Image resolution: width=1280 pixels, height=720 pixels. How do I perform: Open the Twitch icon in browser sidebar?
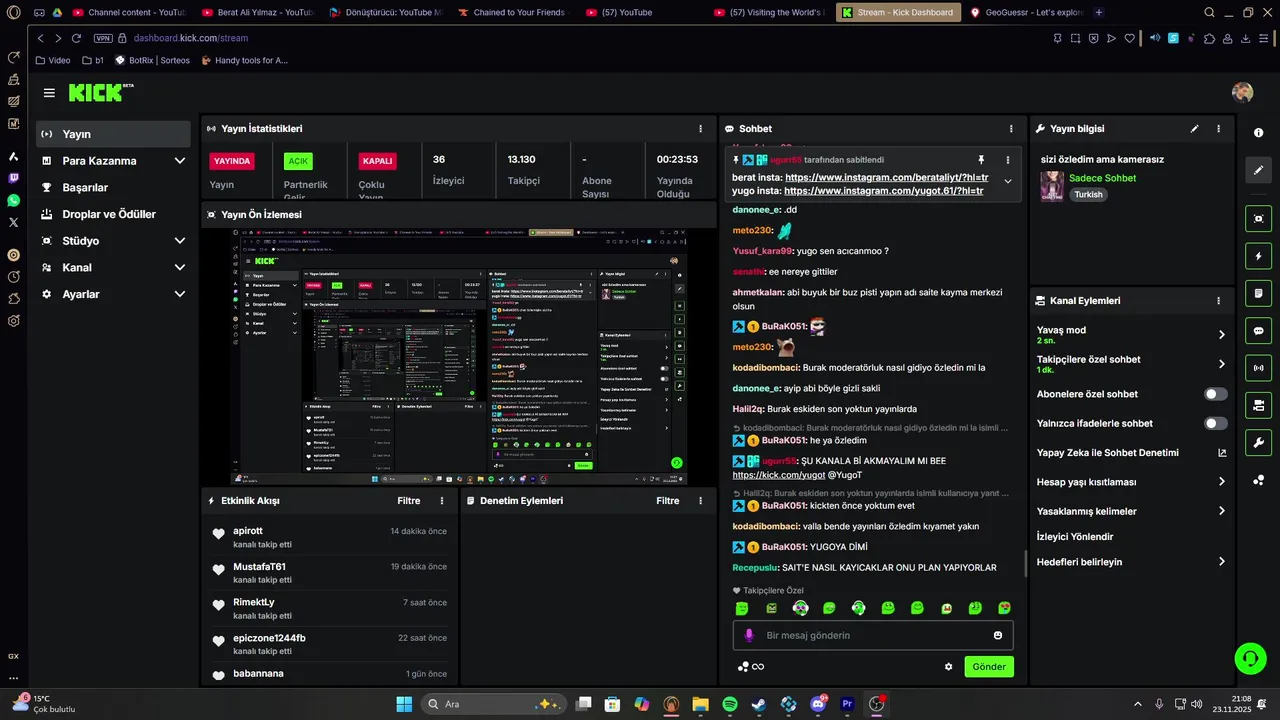[x=13, y=178]
